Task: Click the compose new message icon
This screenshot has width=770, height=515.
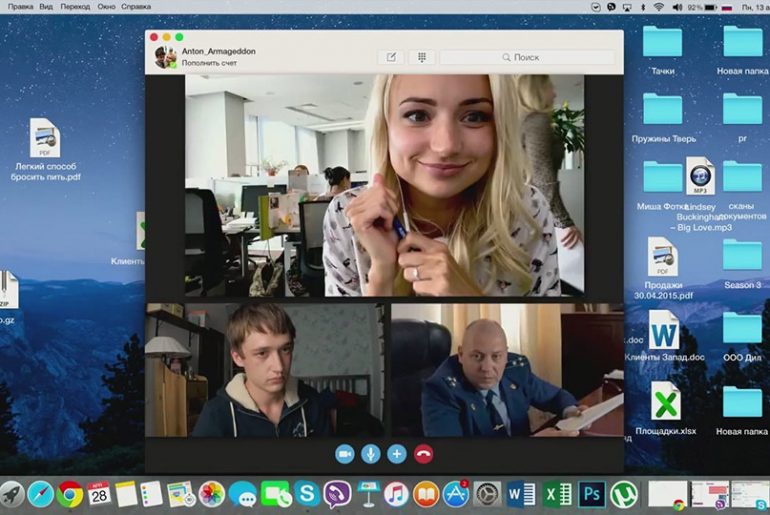Action: click(390, 58)
